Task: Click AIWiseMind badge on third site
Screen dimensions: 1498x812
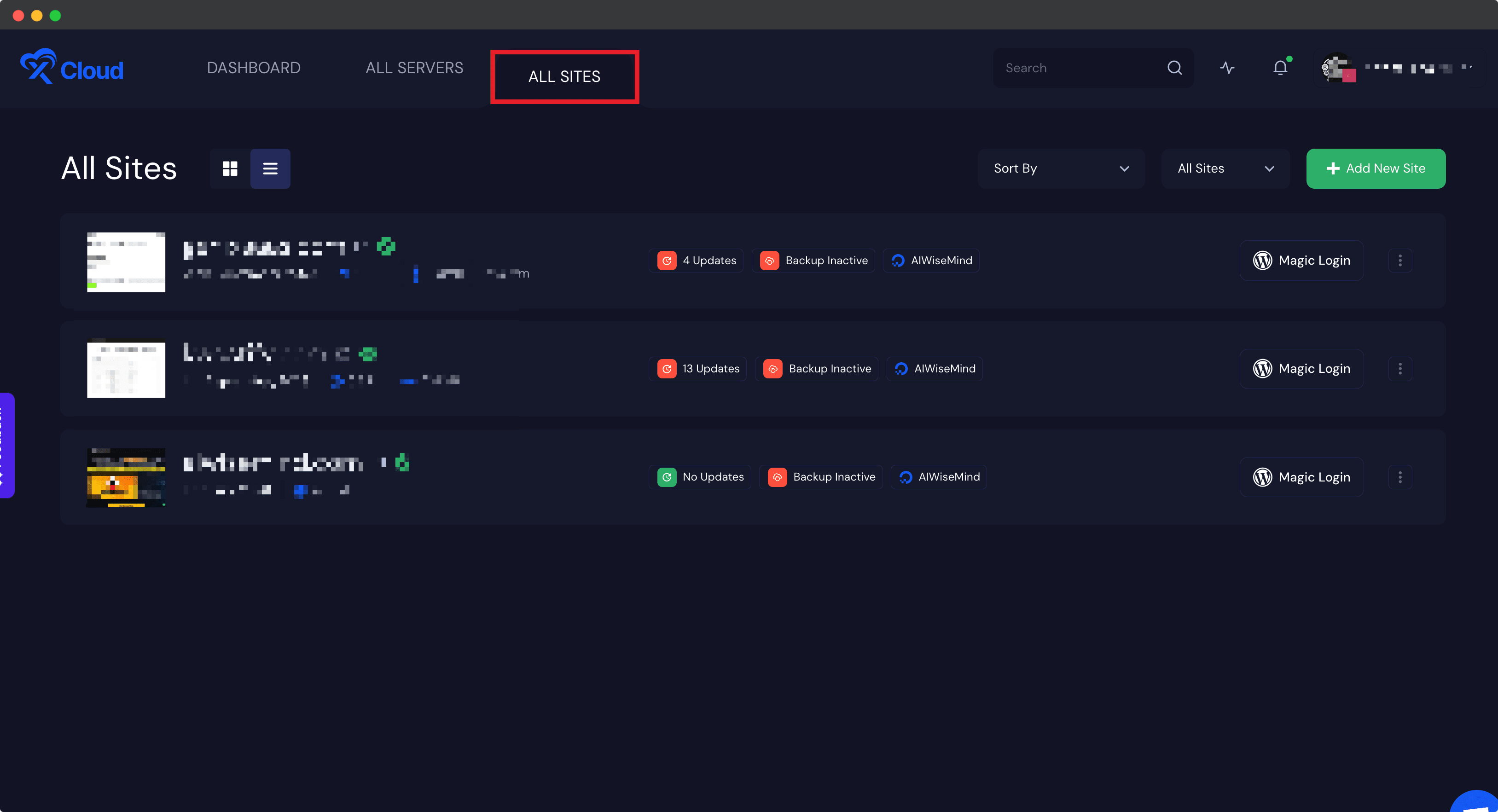Action: 939,477
